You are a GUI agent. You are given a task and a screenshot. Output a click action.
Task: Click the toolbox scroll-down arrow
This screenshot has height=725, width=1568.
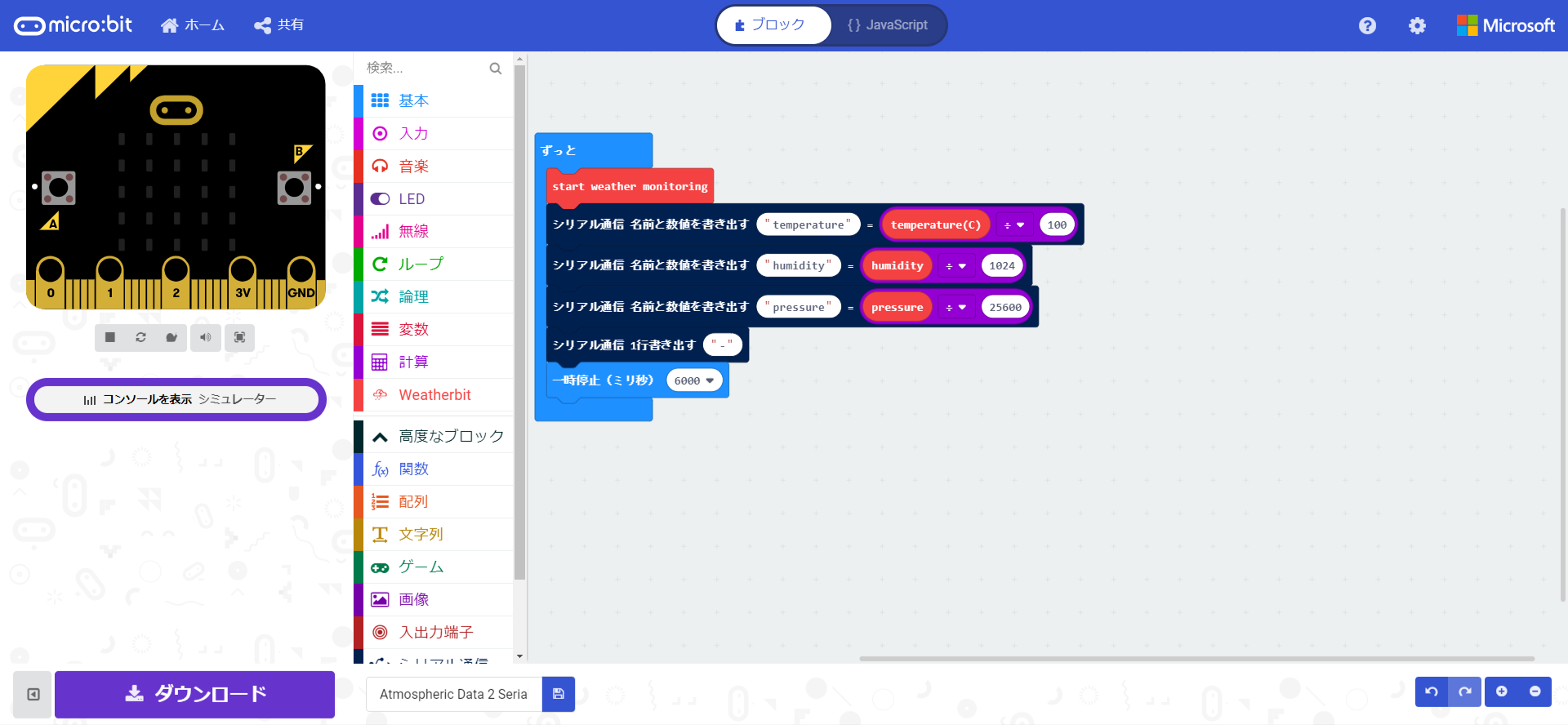519,656
